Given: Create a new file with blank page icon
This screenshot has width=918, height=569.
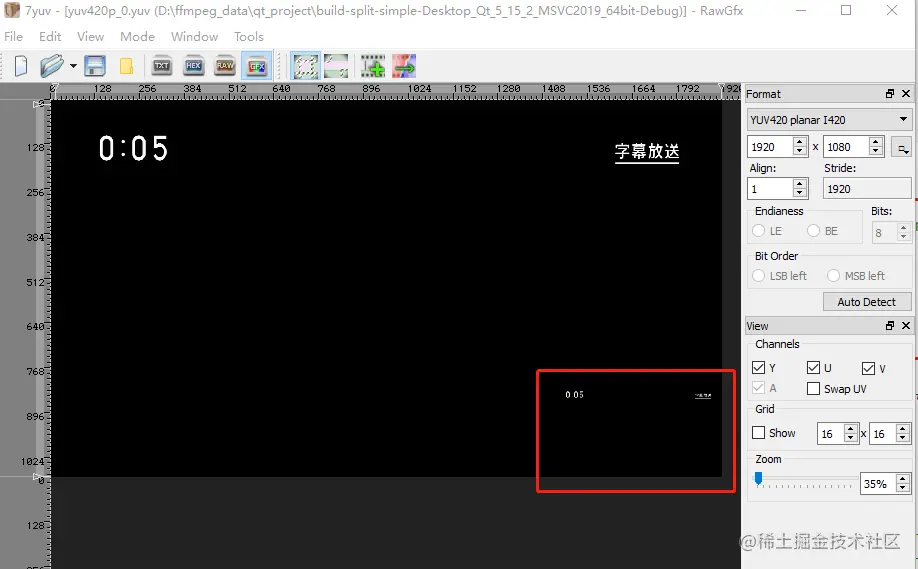Looking at the screenshot, I should (20, 66).
